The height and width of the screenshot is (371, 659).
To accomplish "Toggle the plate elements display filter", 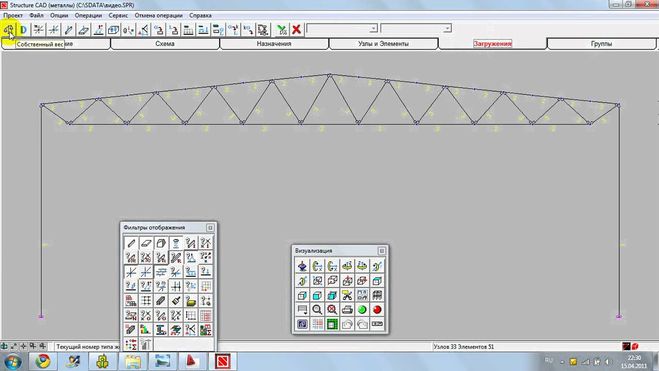I will tap(146, 243).
